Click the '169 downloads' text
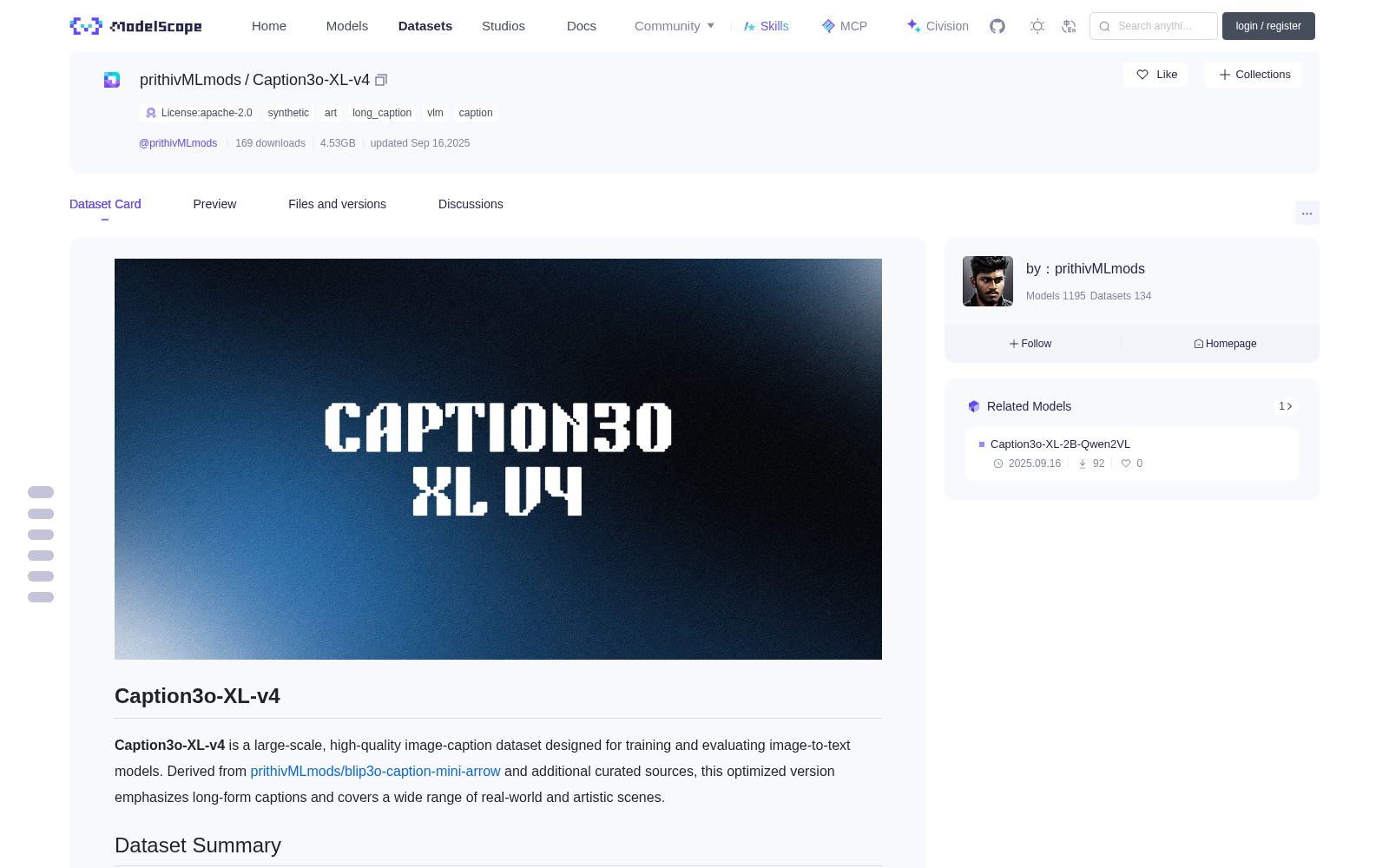 click(270, 143)
